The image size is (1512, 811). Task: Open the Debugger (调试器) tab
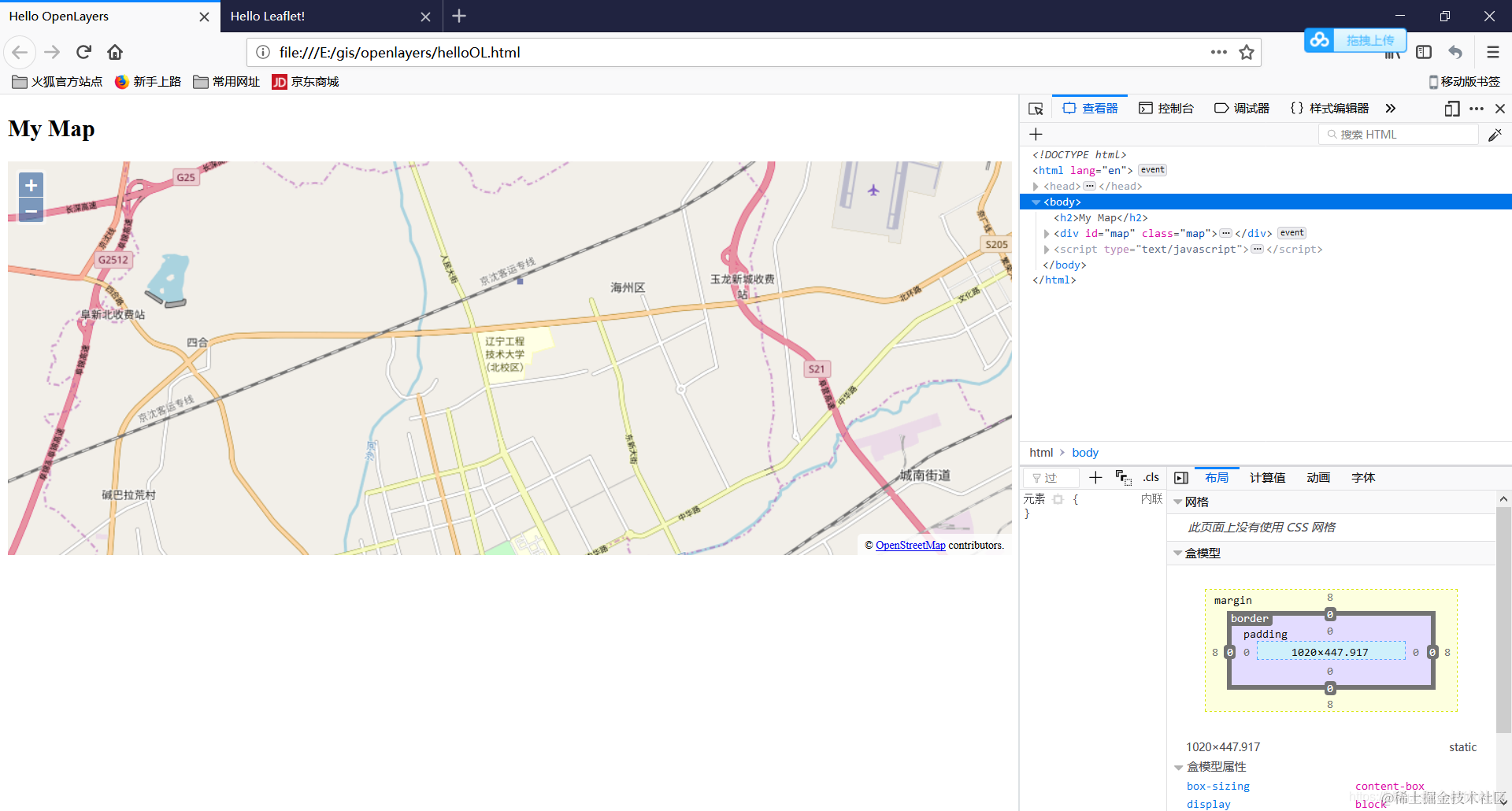pos(1242,109)
